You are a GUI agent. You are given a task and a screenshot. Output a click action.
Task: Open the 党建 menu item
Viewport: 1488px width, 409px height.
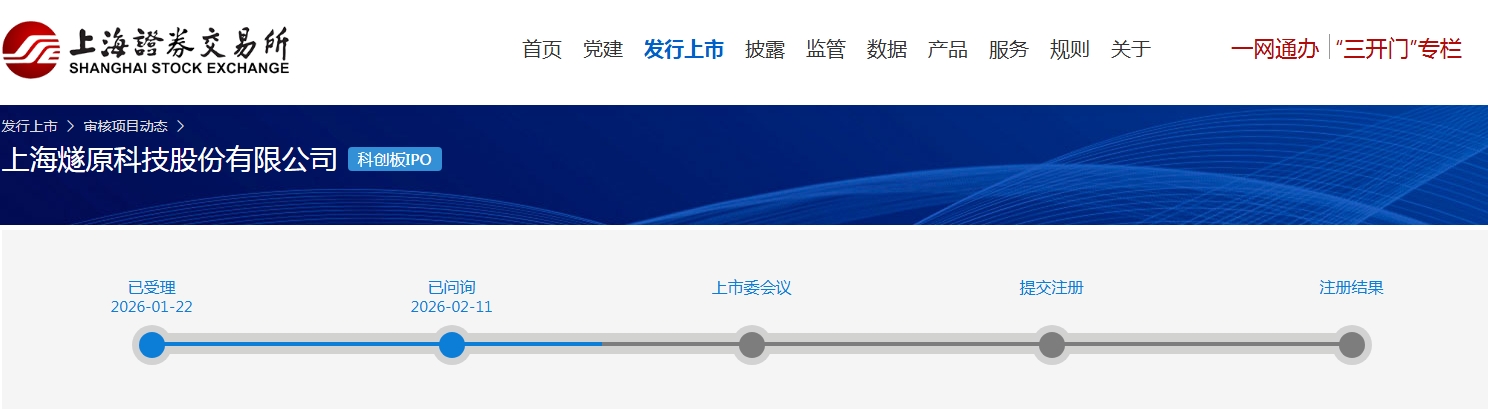pyautogui.click(x=603, y=49)
